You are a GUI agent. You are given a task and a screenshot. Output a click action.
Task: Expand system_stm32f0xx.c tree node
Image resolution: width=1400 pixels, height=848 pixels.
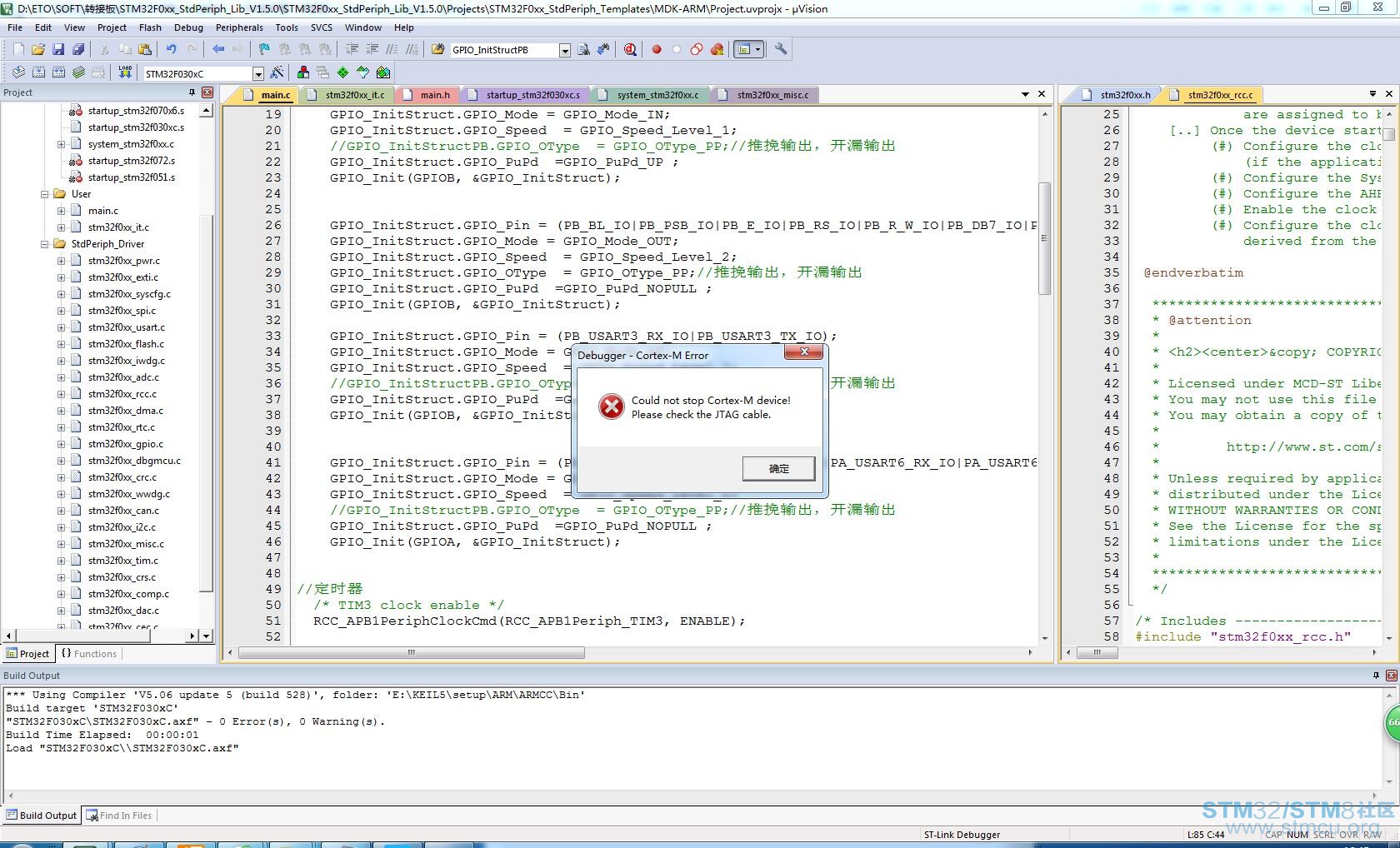pos(61,144)
